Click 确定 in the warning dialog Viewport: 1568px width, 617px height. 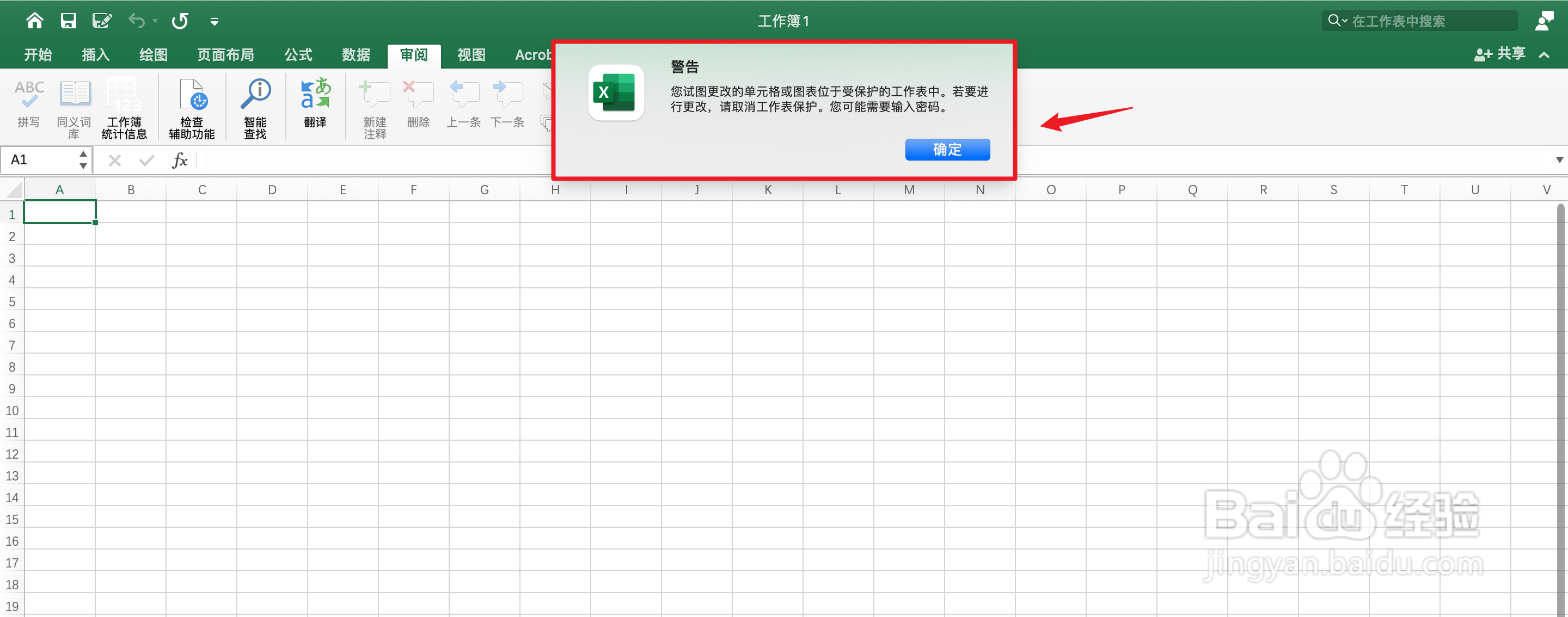947,150
